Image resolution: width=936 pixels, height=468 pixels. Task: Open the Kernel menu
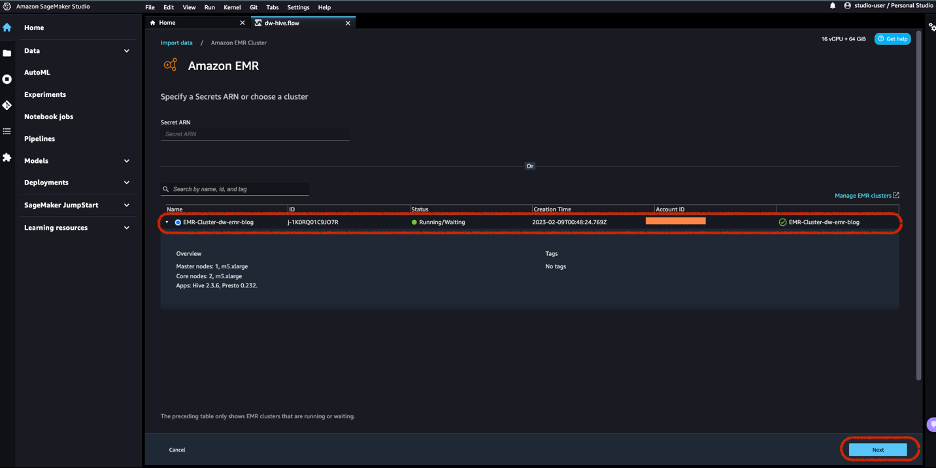(232, 7)
